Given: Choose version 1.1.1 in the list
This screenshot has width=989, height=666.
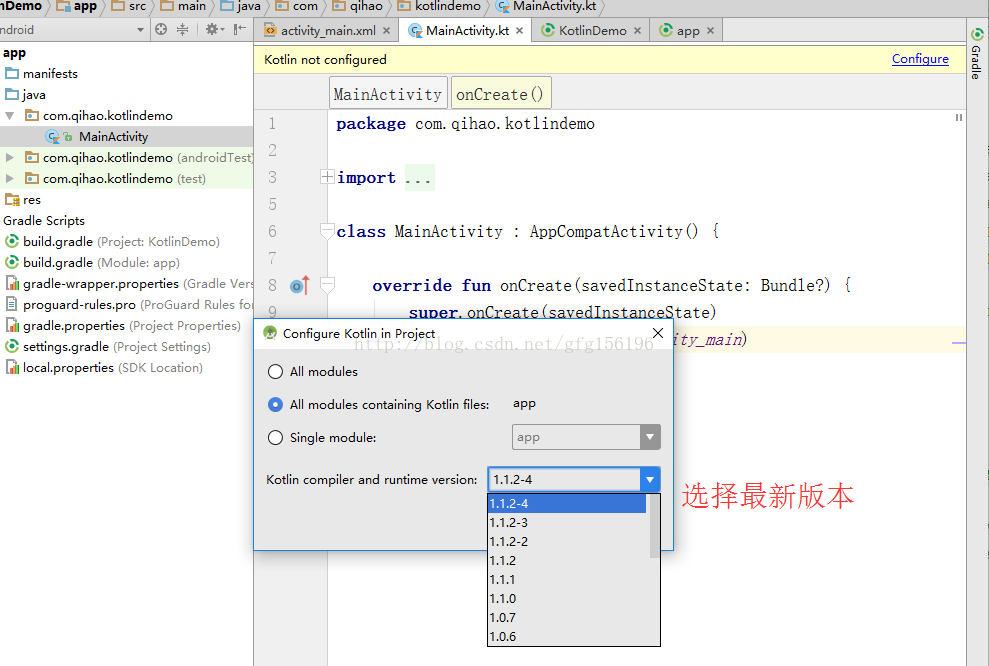Looking at the screenshot, I should coord(567,579).
